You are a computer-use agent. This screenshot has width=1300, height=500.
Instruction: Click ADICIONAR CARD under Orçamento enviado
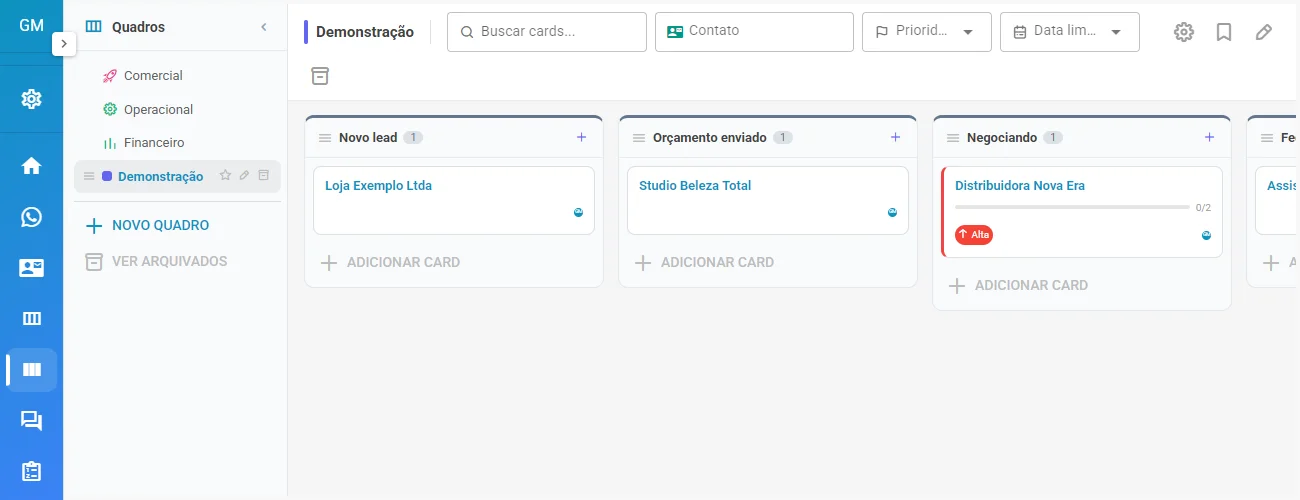pyautogui.click(x=705, y=263)
